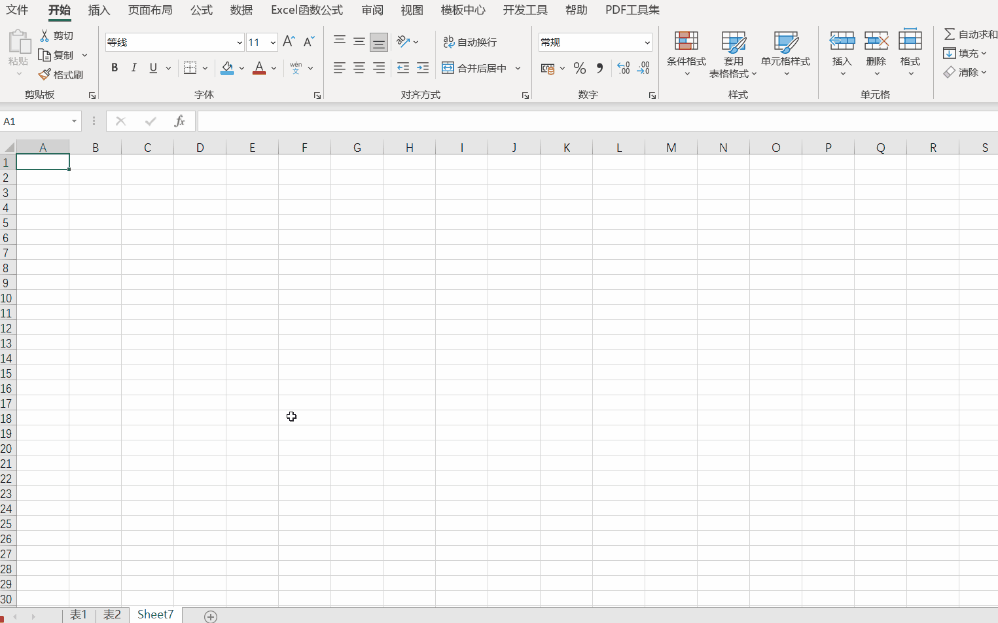The height and width of the screenshot is (623, 998).
Task: Select the Format Painter (格式刷) brush
Action: coord(44,74)
